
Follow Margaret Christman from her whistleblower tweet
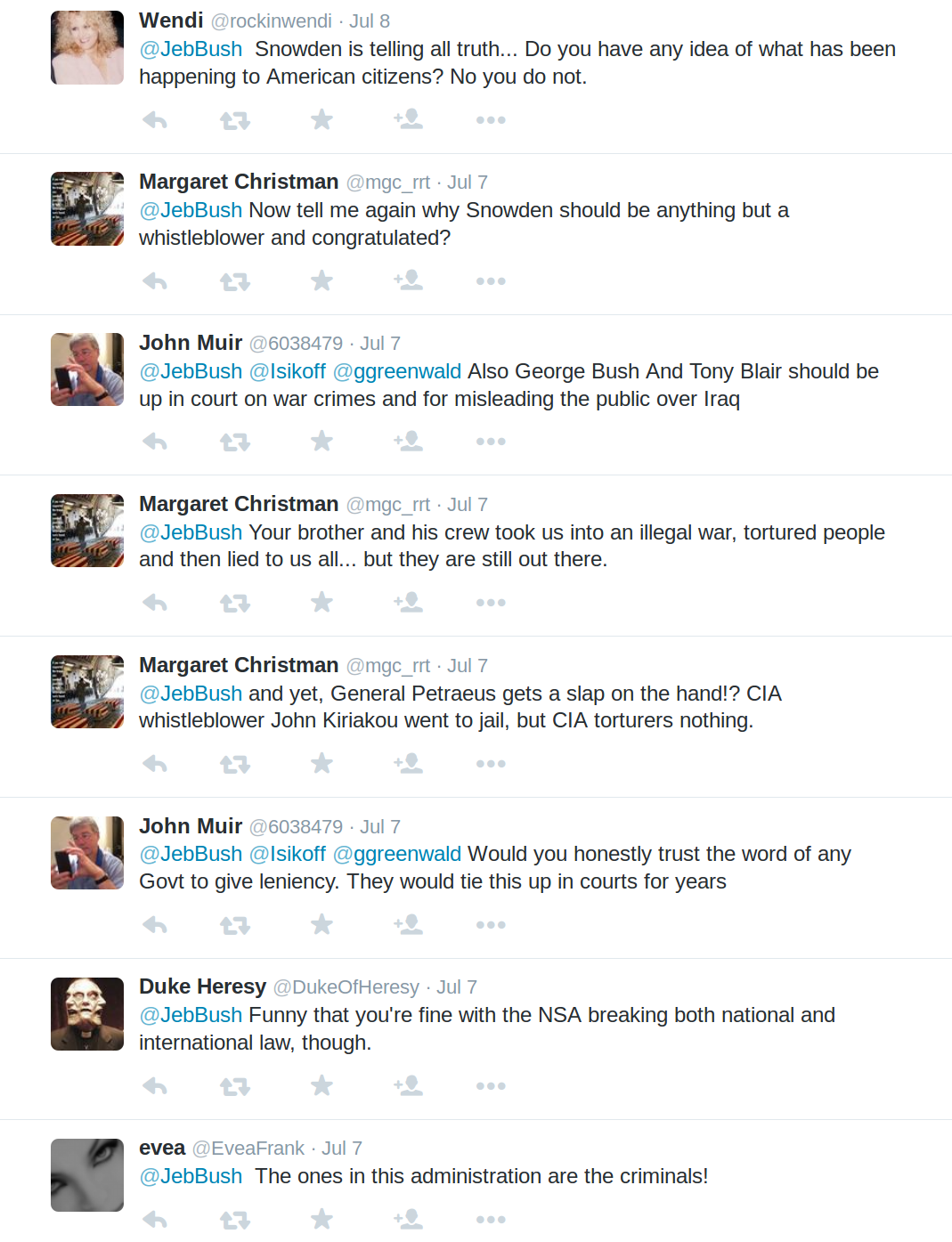click(409, 281)
